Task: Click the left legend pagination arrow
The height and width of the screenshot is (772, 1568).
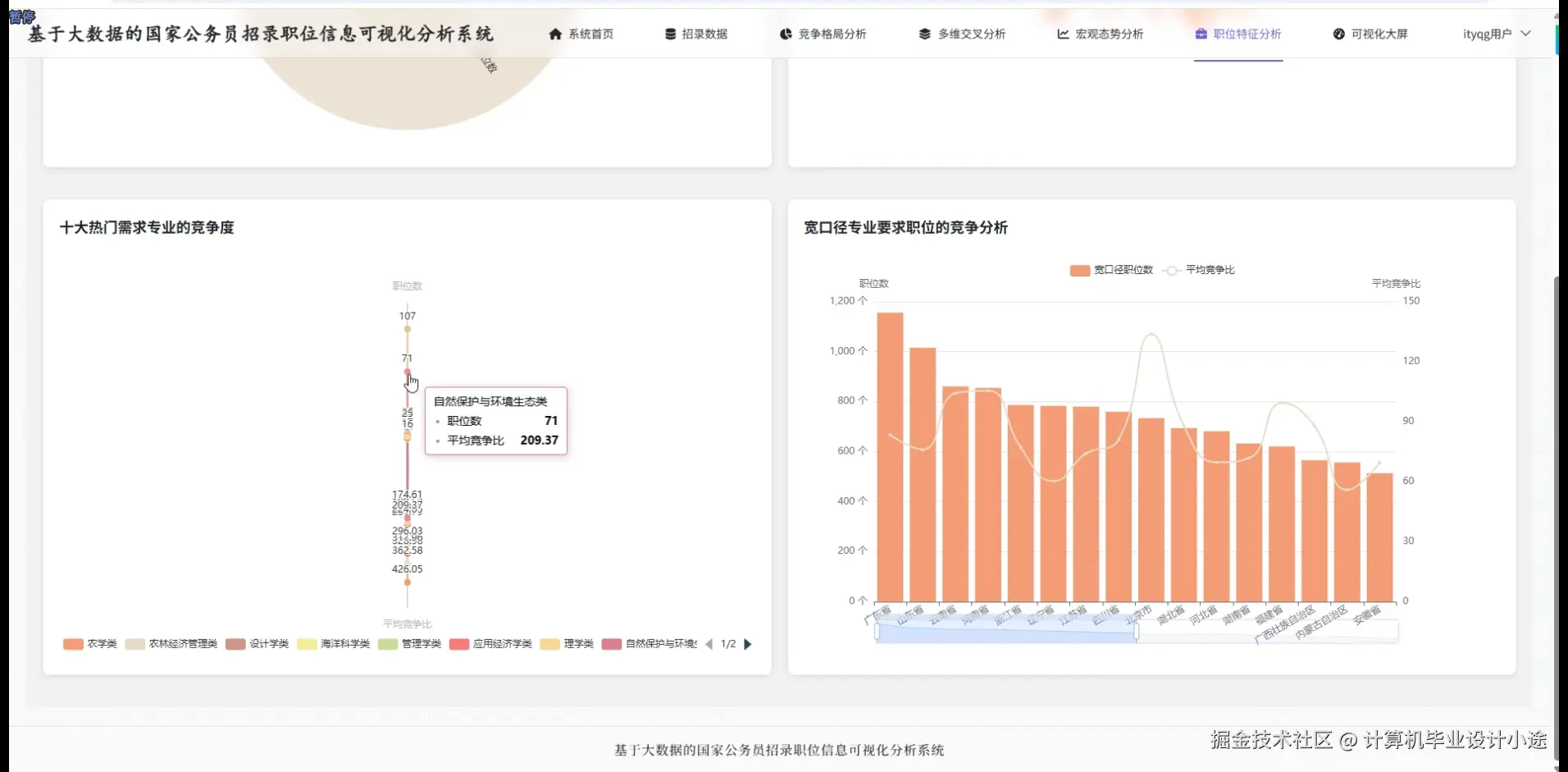Action: click(x=709, y=644)
